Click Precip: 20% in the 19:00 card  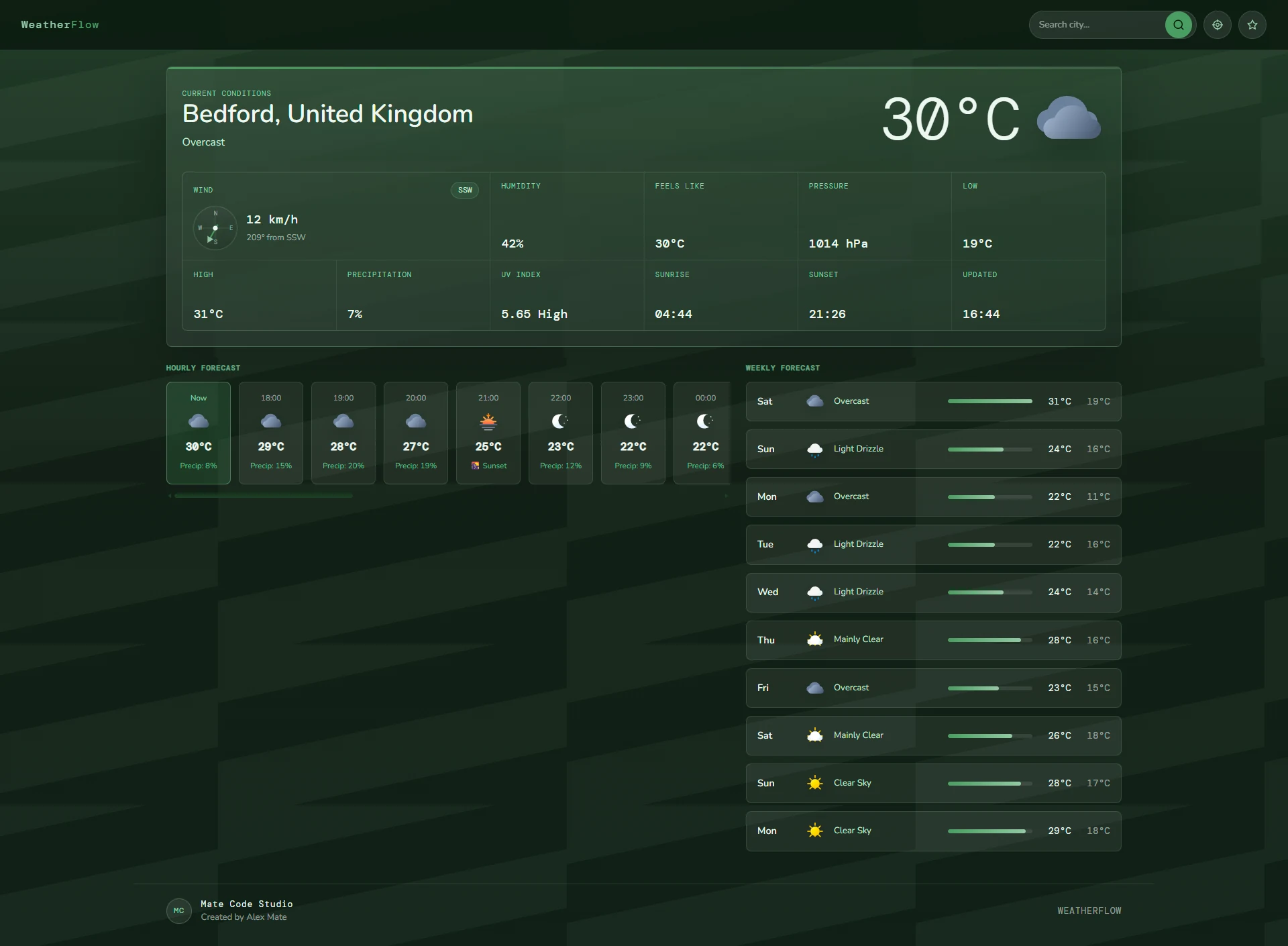pyautogui.click(x=343, y=466)
